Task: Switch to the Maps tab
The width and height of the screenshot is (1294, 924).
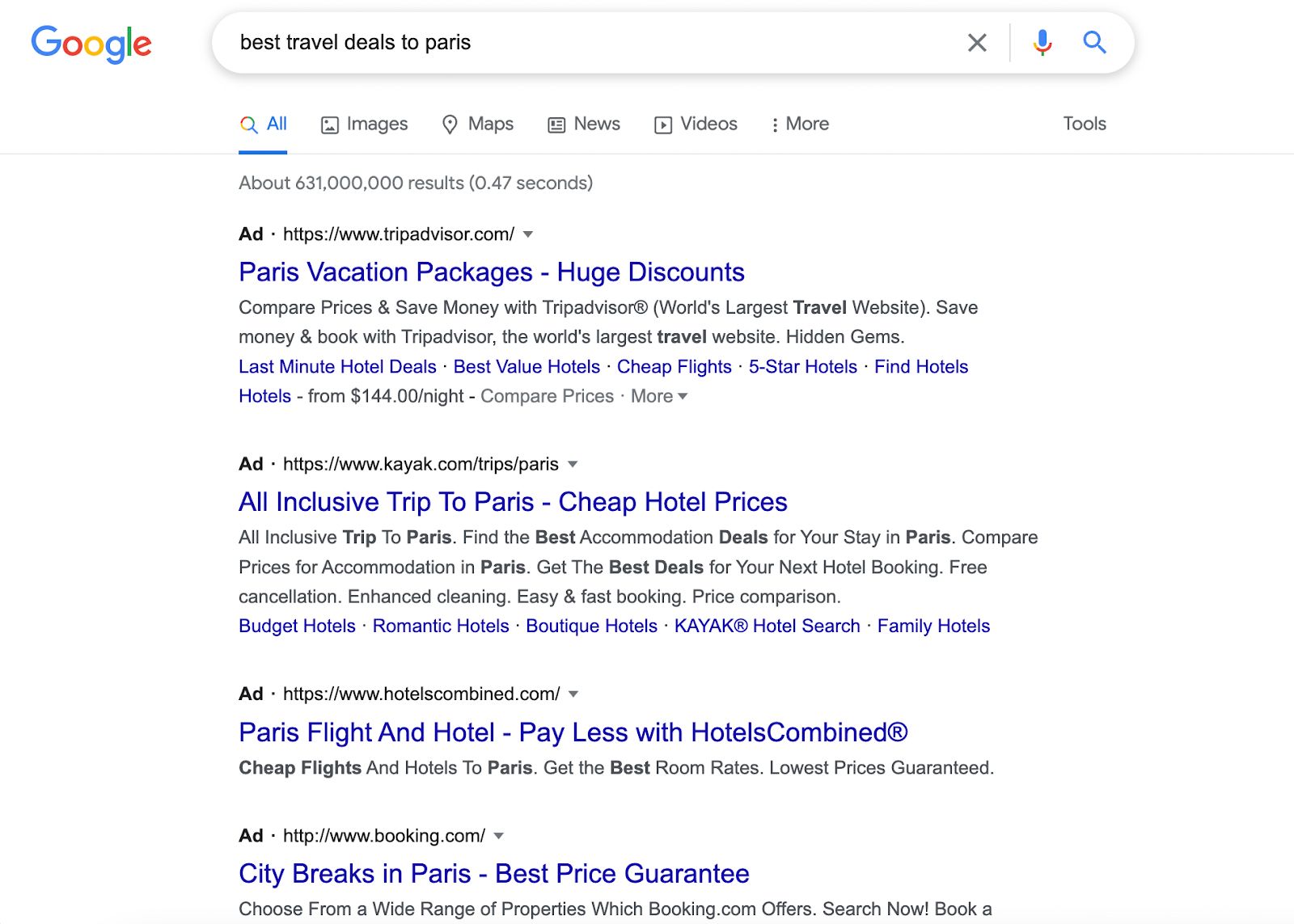Action: [478, 124]
